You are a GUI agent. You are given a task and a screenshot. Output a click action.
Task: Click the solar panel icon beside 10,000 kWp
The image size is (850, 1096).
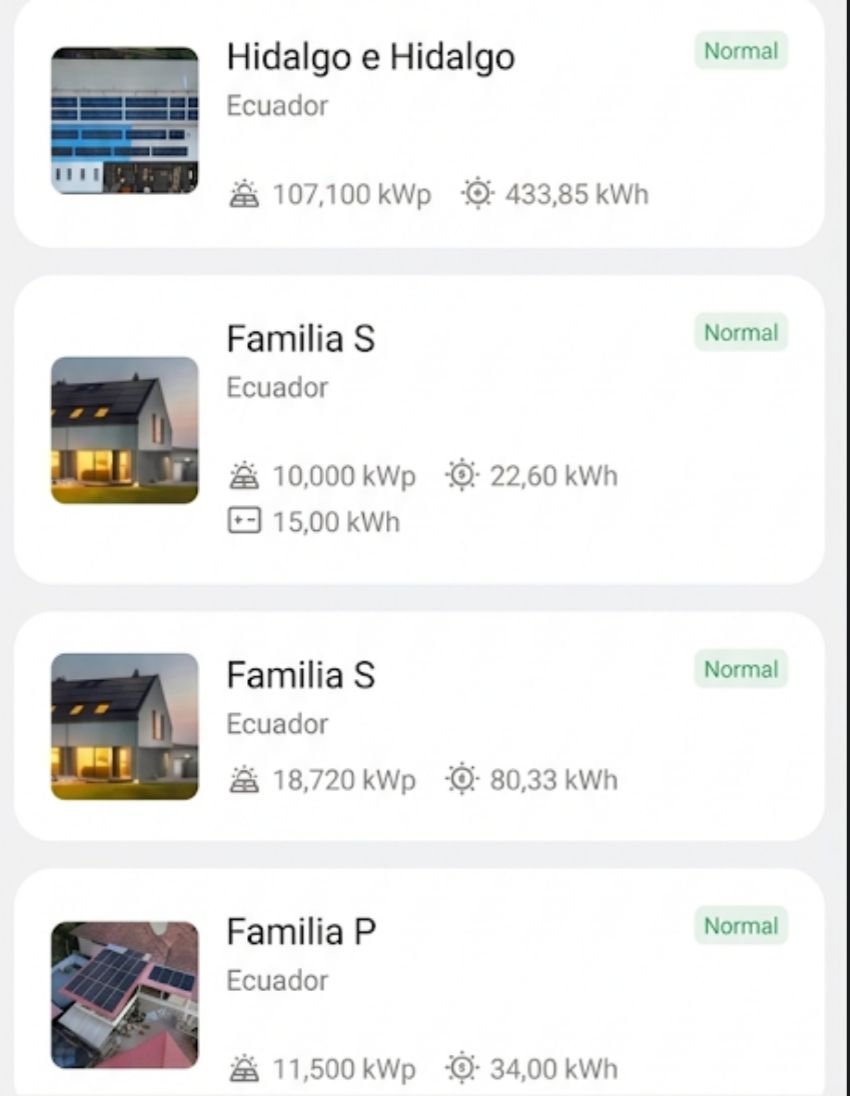click(241, 476)
